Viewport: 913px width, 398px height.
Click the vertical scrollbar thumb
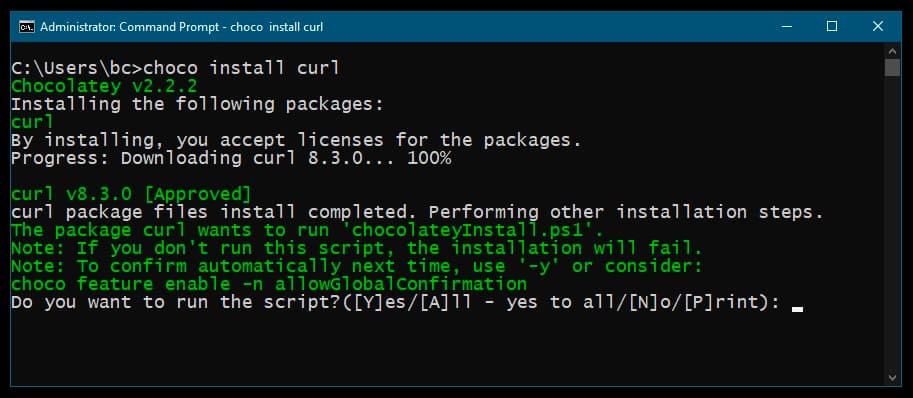coord(893,67)
